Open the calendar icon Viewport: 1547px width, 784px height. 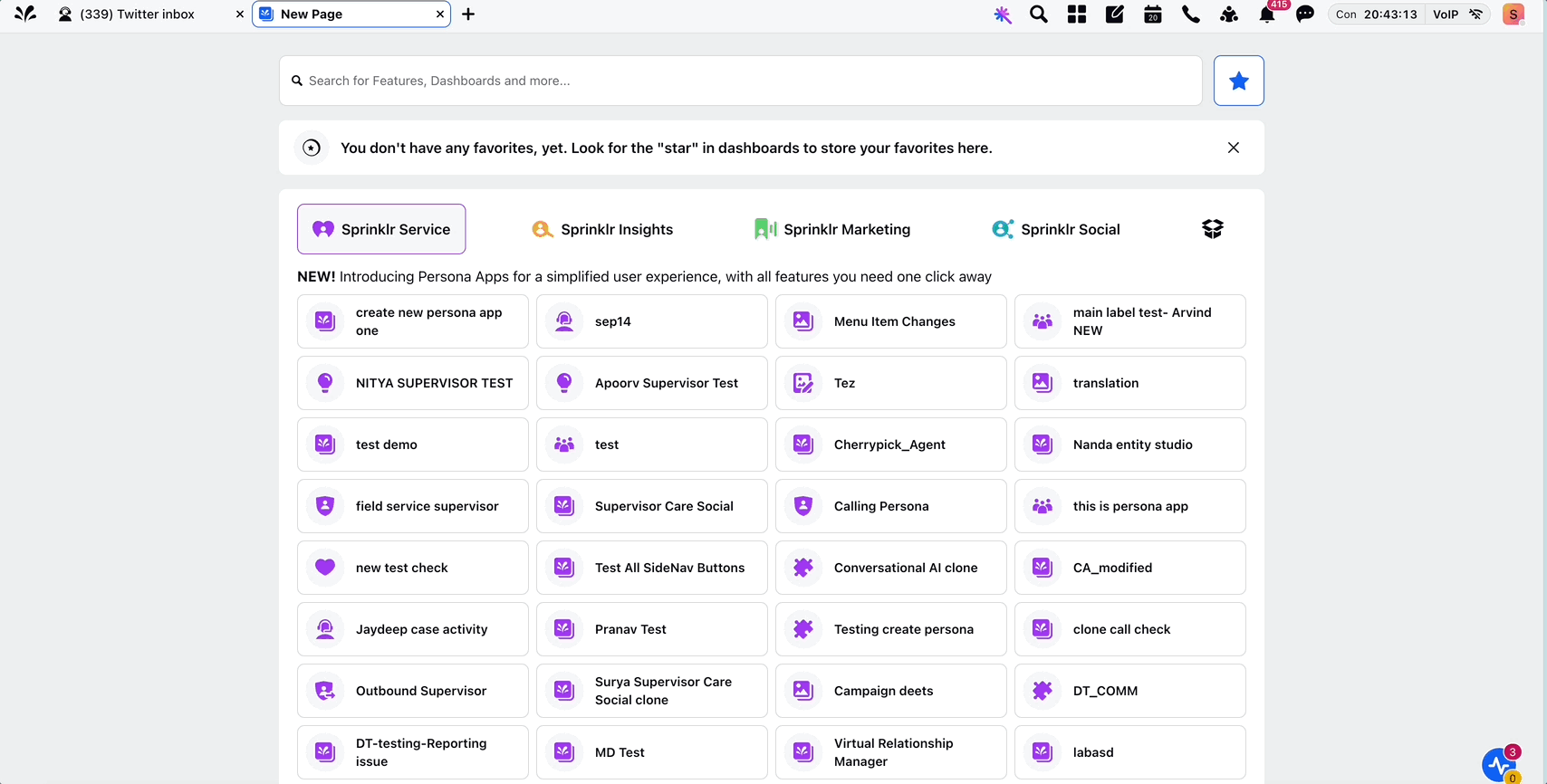(x=1153, y=14)
